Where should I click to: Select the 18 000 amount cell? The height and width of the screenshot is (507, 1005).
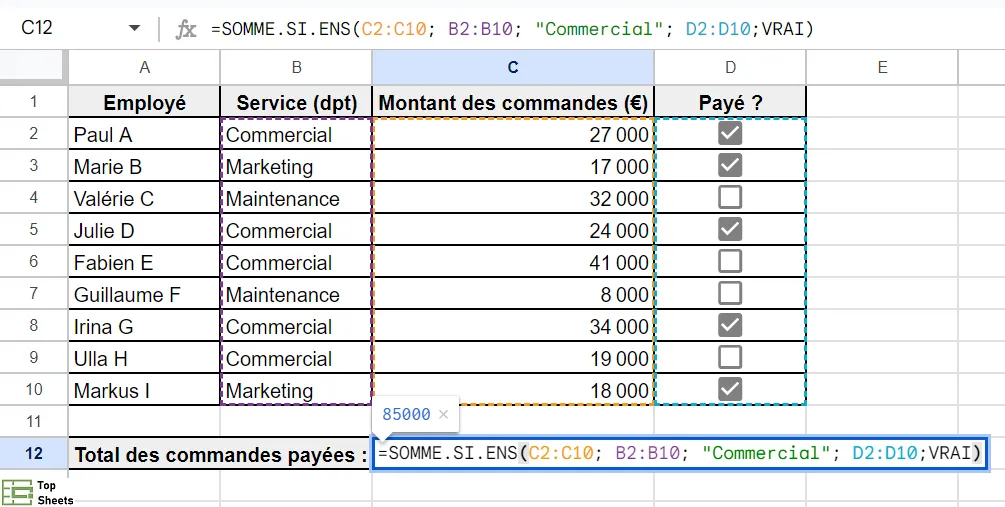[513, 390]
